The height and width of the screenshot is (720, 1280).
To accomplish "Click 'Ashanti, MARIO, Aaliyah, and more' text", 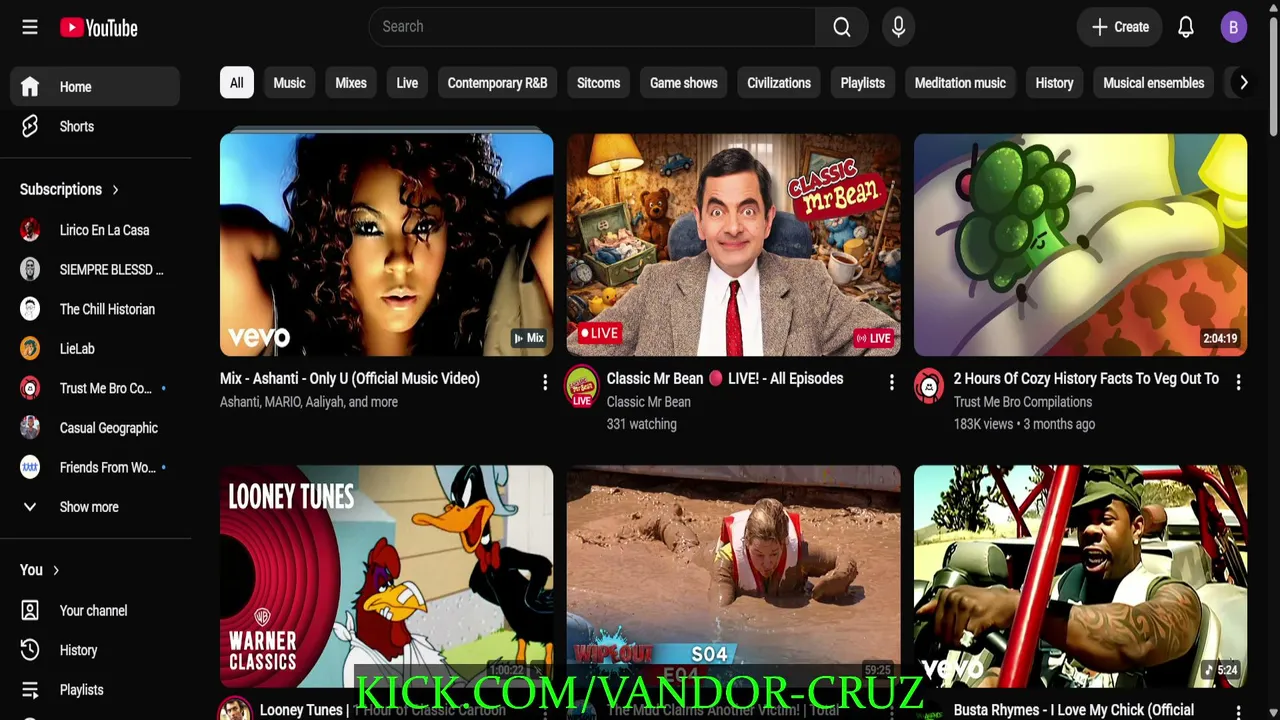I will (309, 402).
